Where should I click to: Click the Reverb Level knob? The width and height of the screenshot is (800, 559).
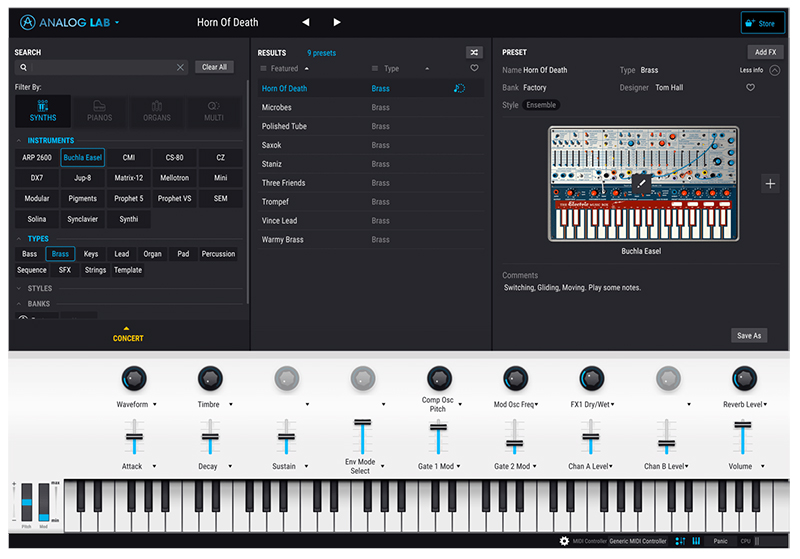744,379
